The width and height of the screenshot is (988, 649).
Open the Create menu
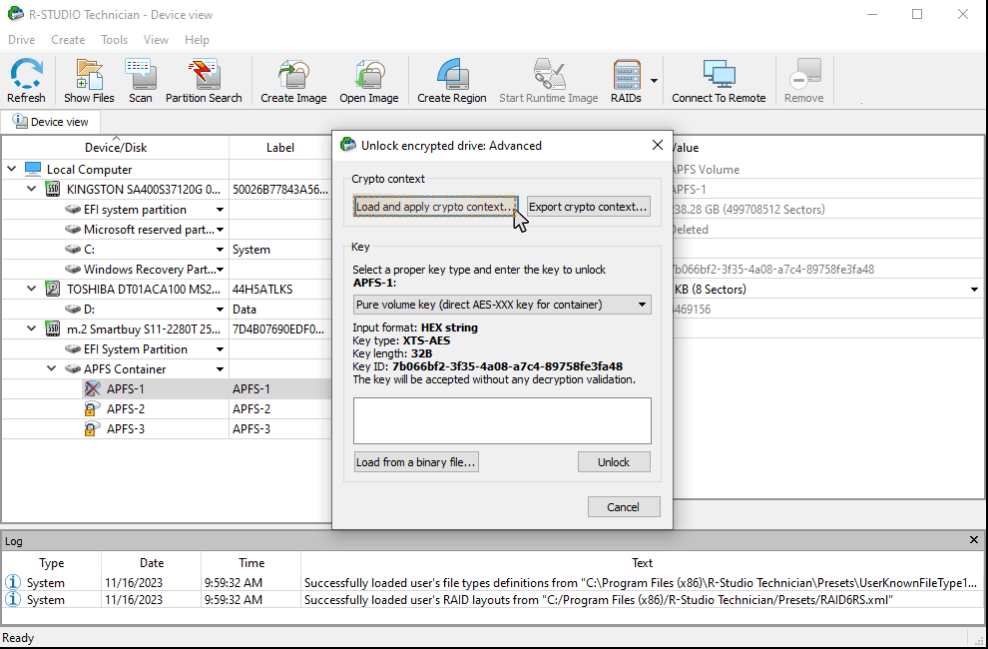(x=68, y=40)
